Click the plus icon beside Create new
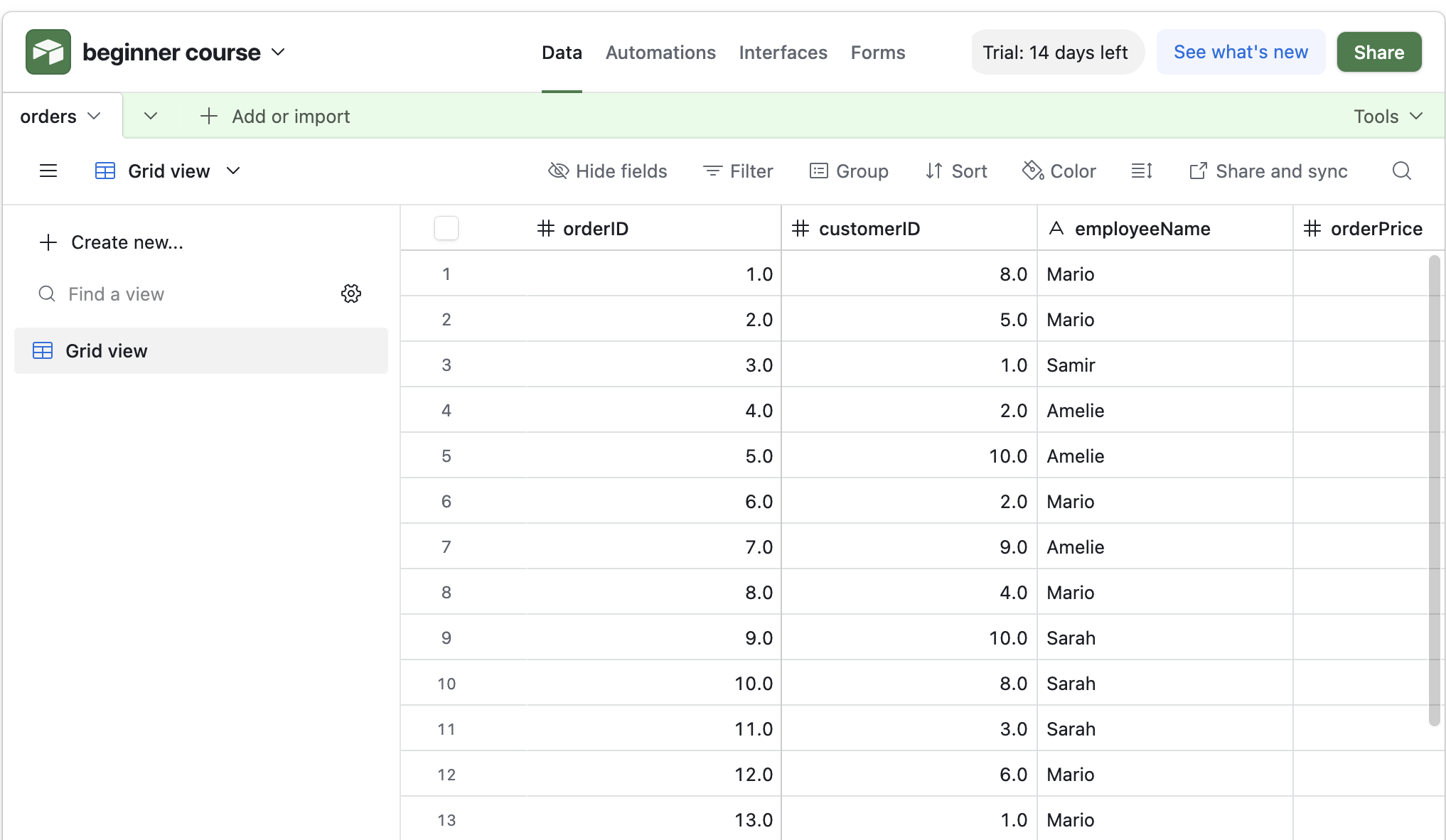 (x=48, y=242)
